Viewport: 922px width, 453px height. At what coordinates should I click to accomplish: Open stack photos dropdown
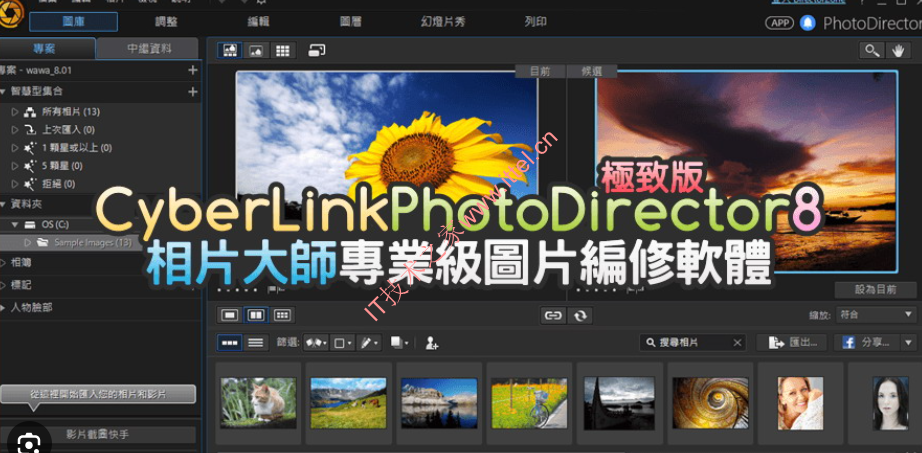click(x=399, y=342)
